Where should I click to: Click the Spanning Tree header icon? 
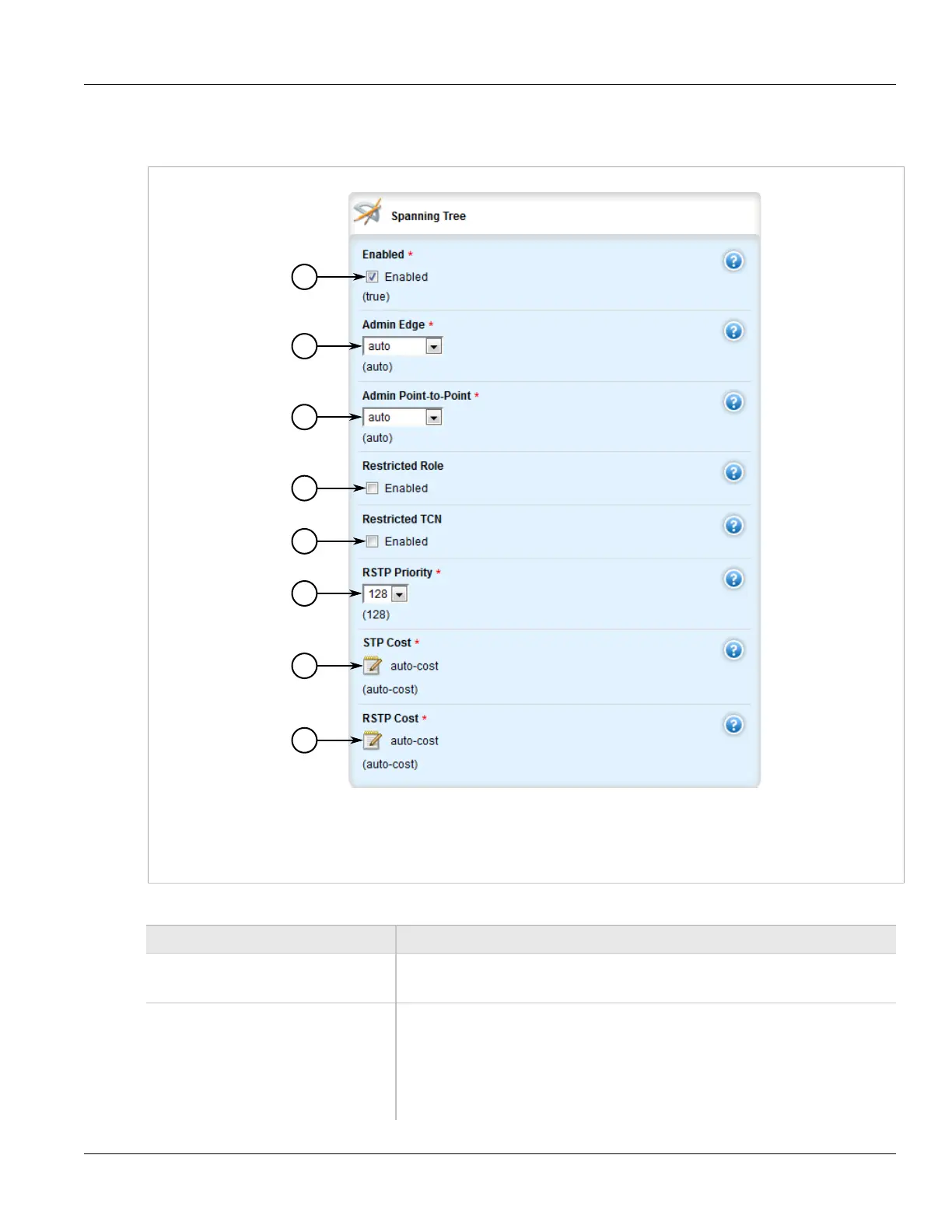point(368,212)
